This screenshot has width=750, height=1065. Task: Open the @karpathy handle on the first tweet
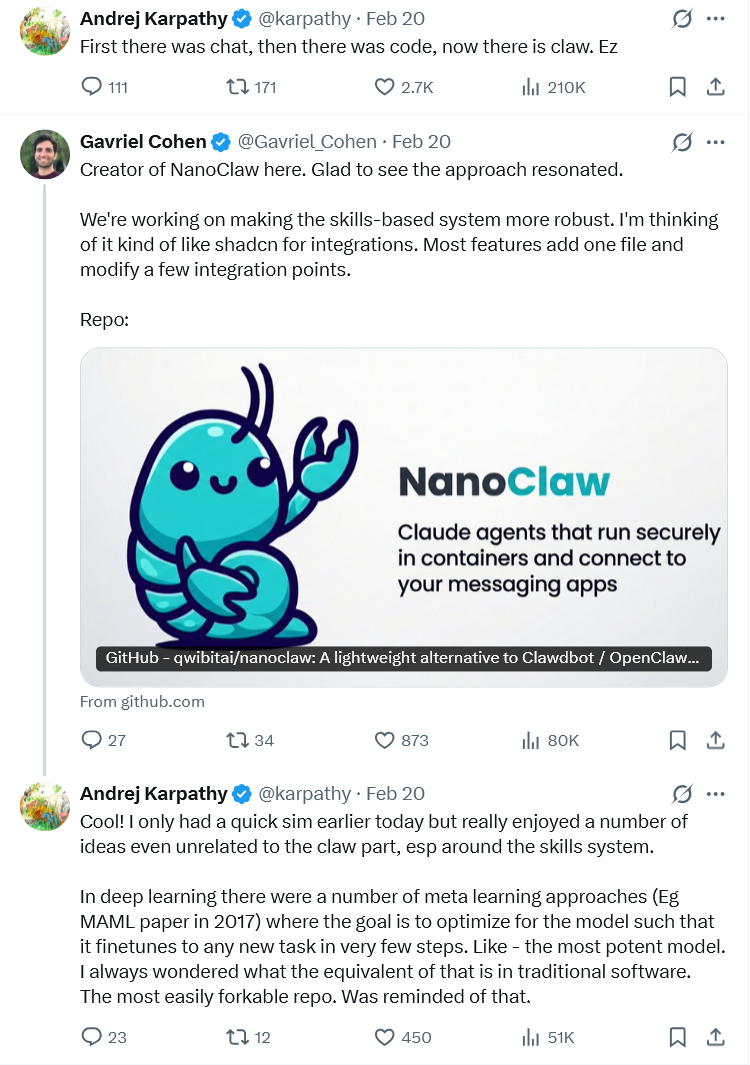click(x=305, y=19)
